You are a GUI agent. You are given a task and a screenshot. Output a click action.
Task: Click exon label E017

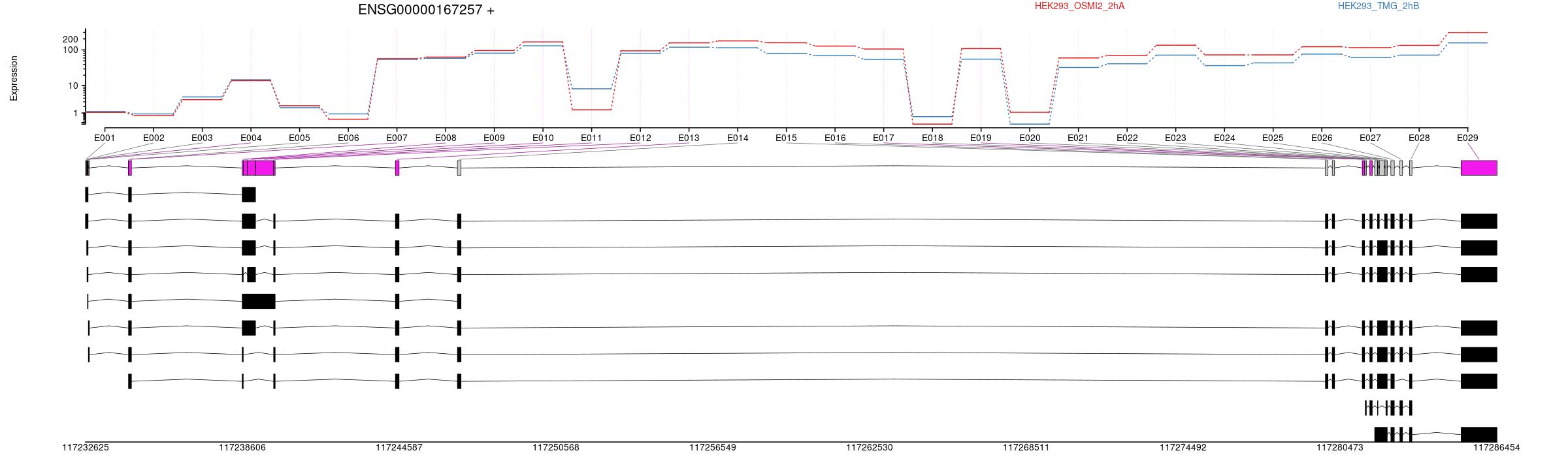point(883,138)
